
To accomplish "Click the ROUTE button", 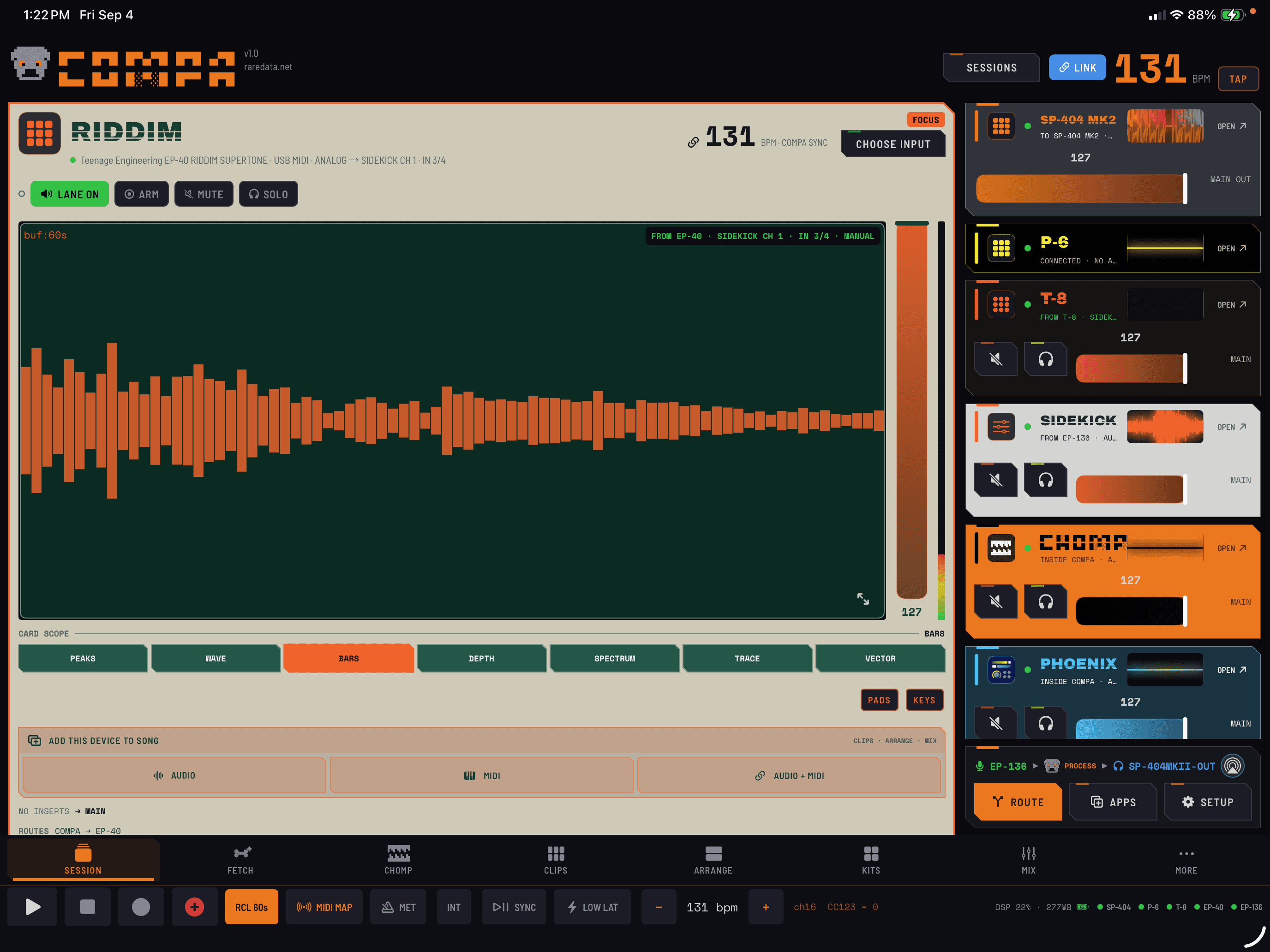I will click(x=1018, y=802).
